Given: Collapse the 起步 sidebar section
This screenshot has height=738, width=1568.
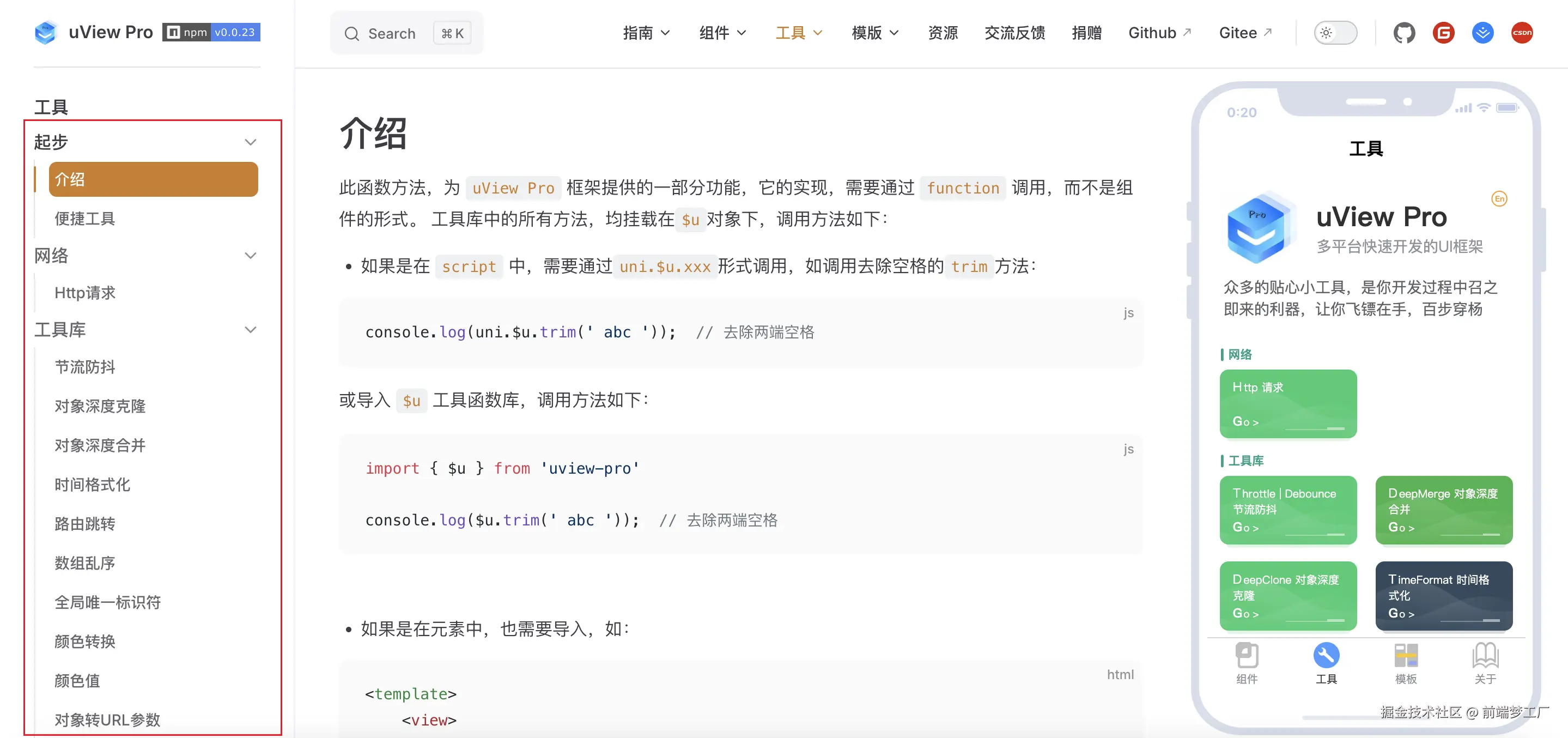Looking at the screenshot, I should tap(250, 142).
